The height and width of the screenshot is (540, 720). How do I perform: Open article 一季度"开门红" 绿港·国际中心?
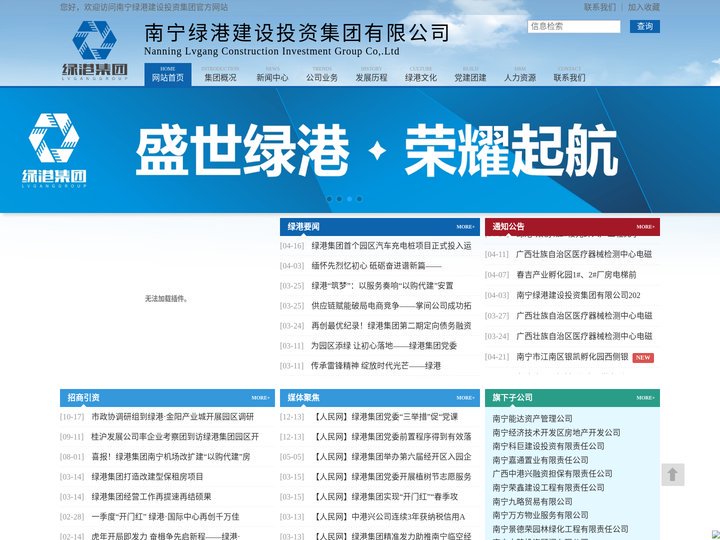pyautogui.click(x=165, y=517)
